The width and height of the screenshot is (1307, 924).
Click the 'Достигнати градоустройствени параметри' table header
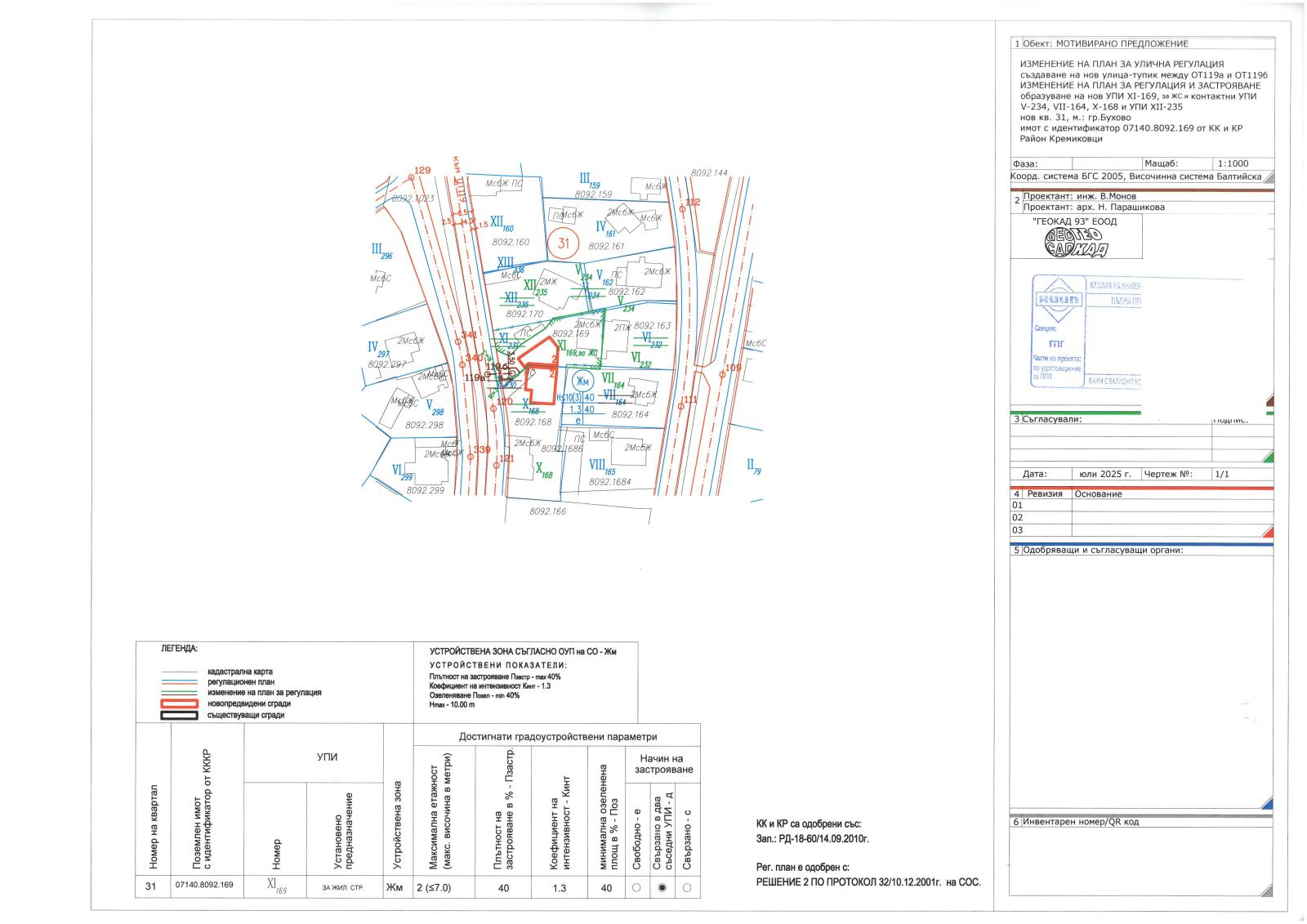[x=557, y=736]
